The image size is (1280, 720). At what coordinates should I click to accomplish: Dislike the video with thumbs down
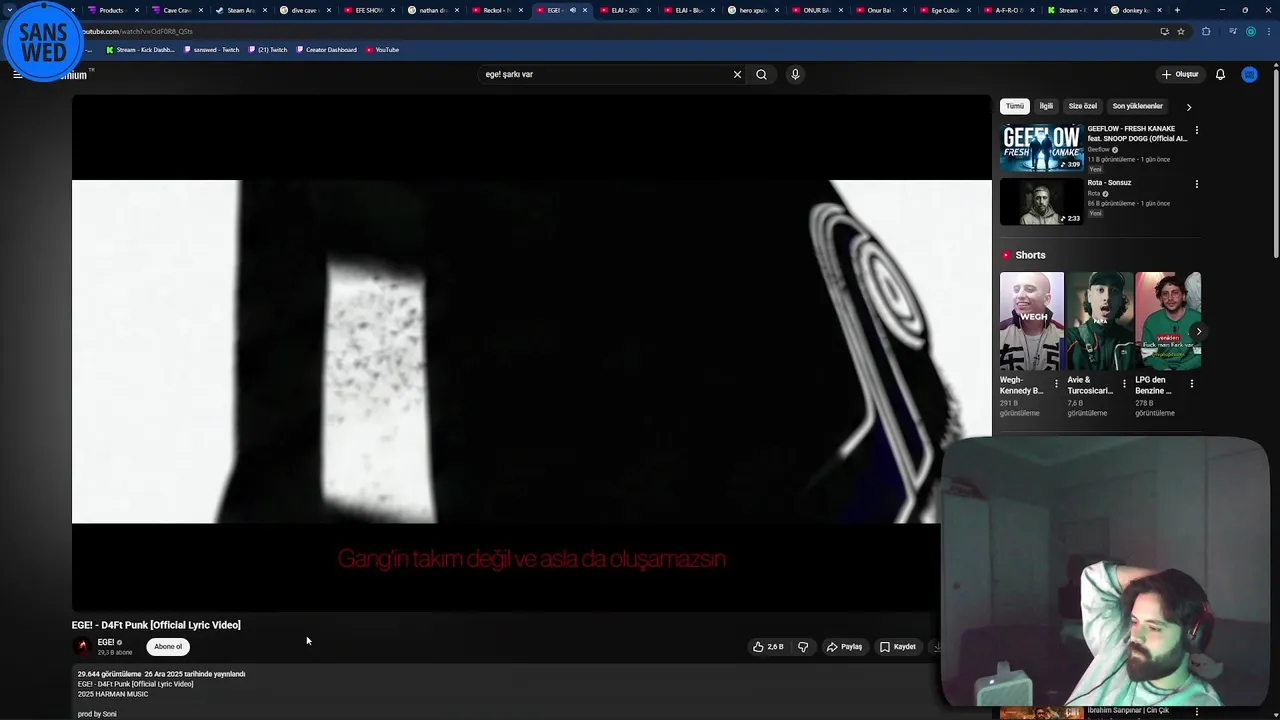(803, 647)
